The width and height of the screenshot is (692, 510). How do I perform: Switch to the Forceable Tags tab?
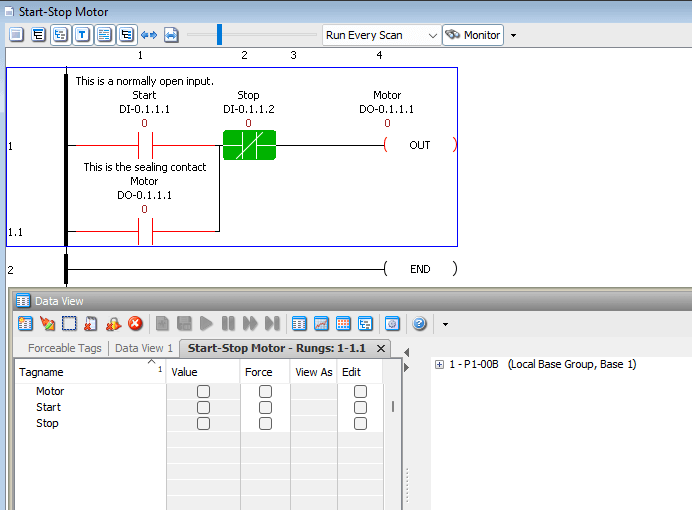click(64, 348)
